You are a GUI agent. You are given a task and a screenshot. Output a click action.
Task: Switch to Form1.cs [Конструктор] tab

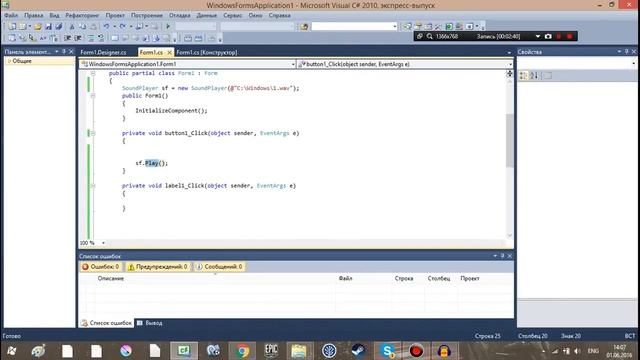[207, 52]
